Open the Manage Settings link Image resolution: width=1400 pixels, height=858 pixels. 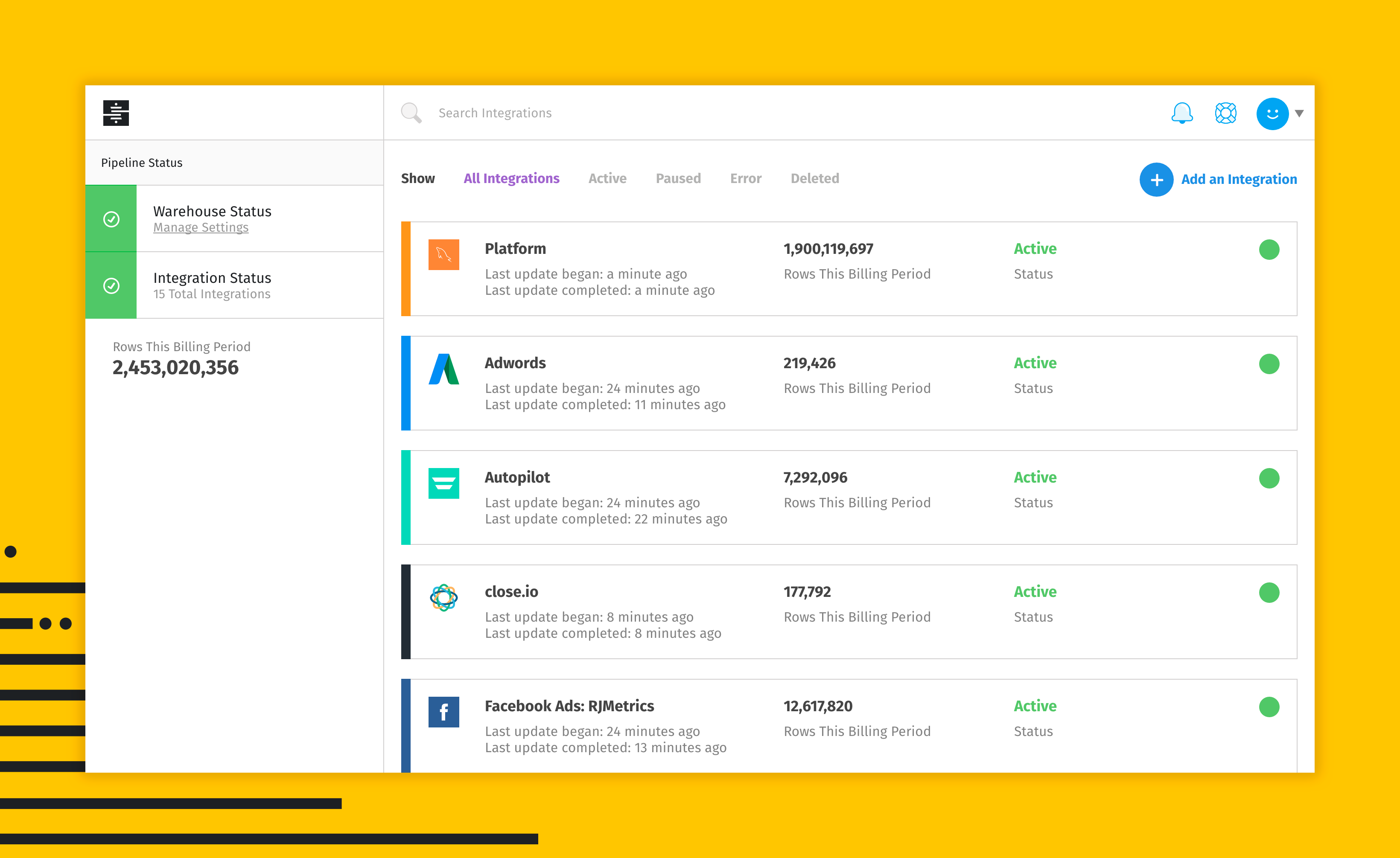pos(201,228)
